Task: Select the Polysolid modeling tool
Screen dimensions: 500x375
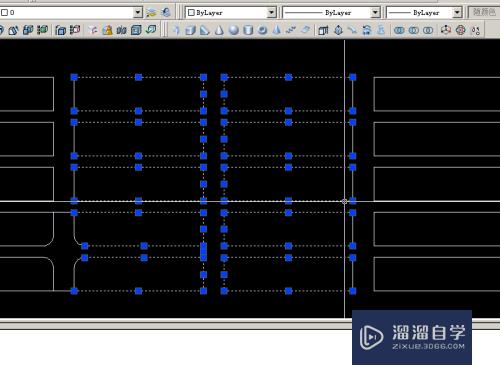Action: coord(176,30)
